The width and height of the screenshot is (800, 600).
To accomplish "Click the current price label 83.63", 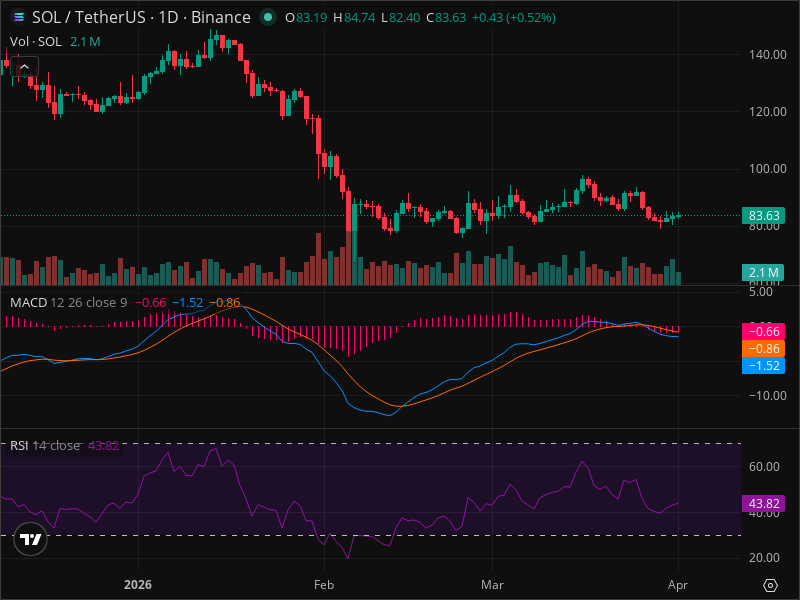I will 763,215.
